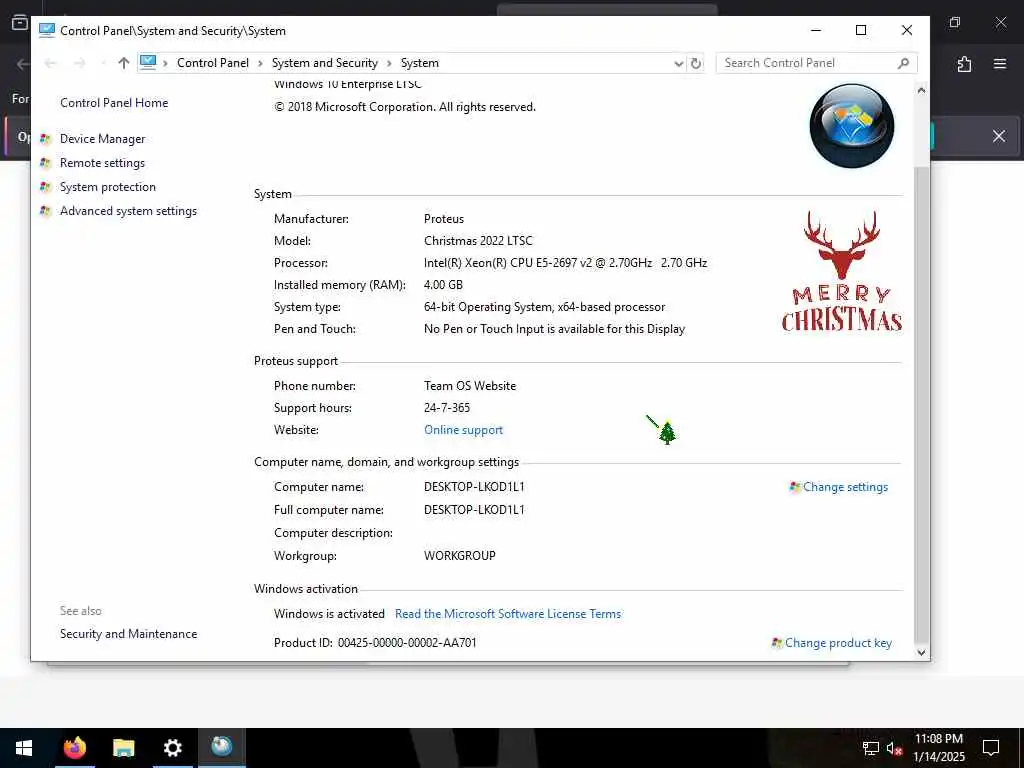Image resolution: width=1024 pixels, height=768 pixels.
Task: Expand chevron after System and Security breadcrumb
Action: click(389, 63)
